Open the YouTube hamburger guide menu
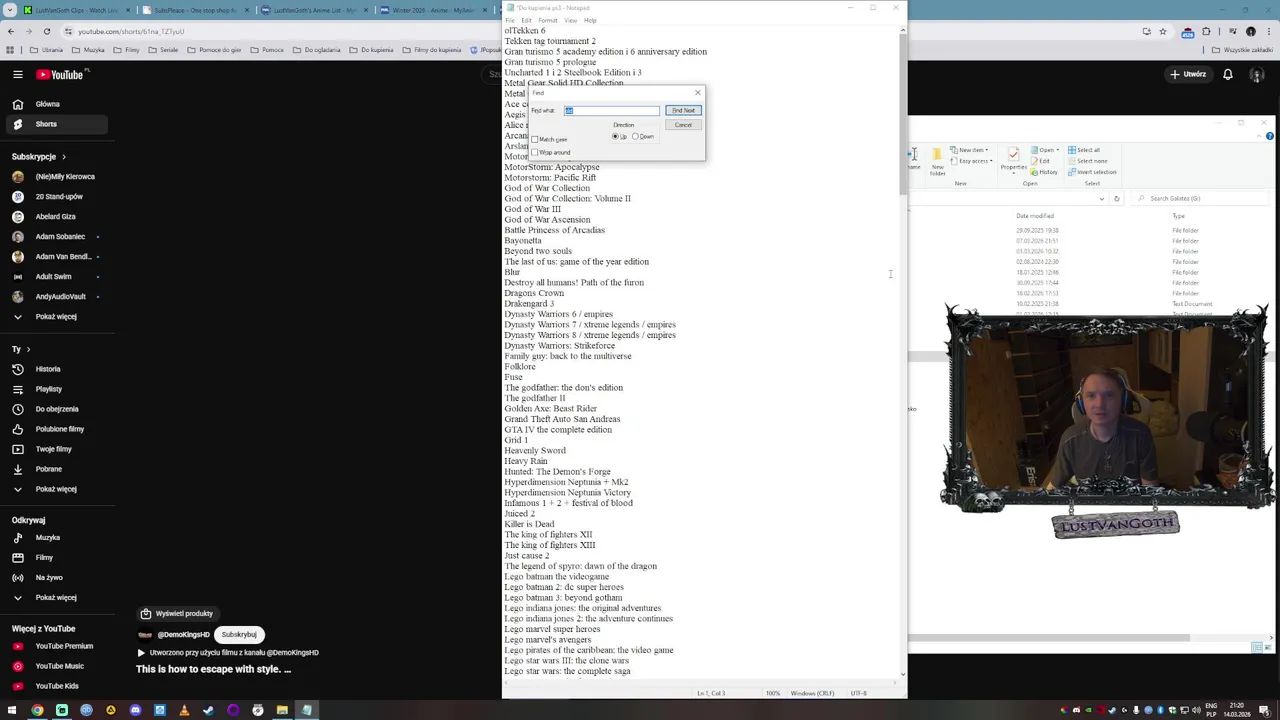This screenshot has width=1280, height=720. click(17, 74)
